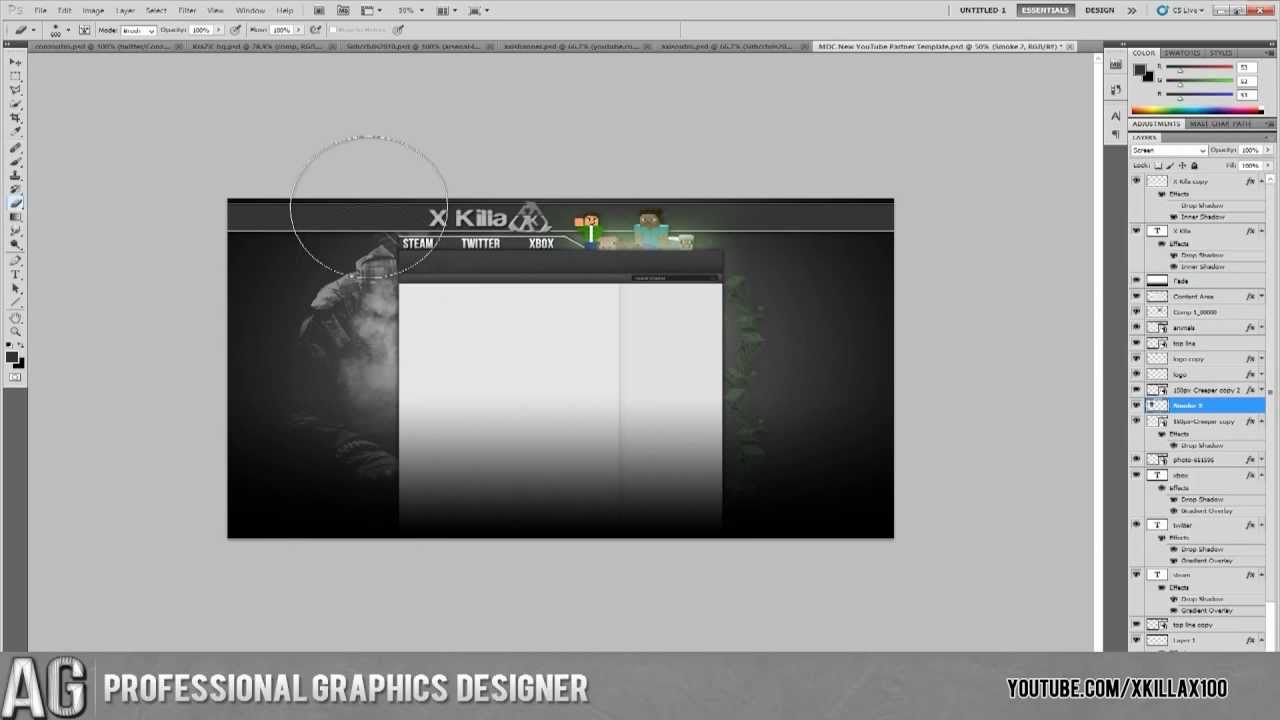This screenshot has width=1280, height=720.
Task: Open the Image menu
Action: pyautogui.click(x=93, y=10)
